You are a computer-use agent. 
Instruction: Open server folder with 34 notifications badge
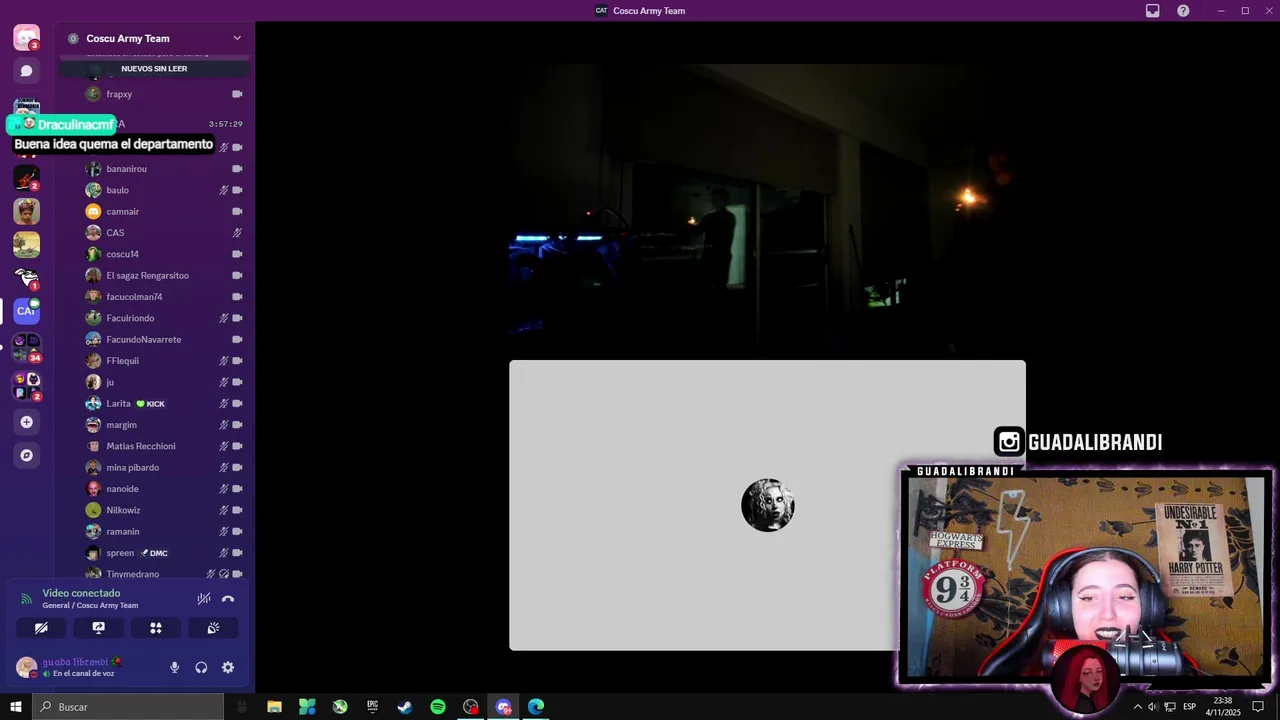27,348
